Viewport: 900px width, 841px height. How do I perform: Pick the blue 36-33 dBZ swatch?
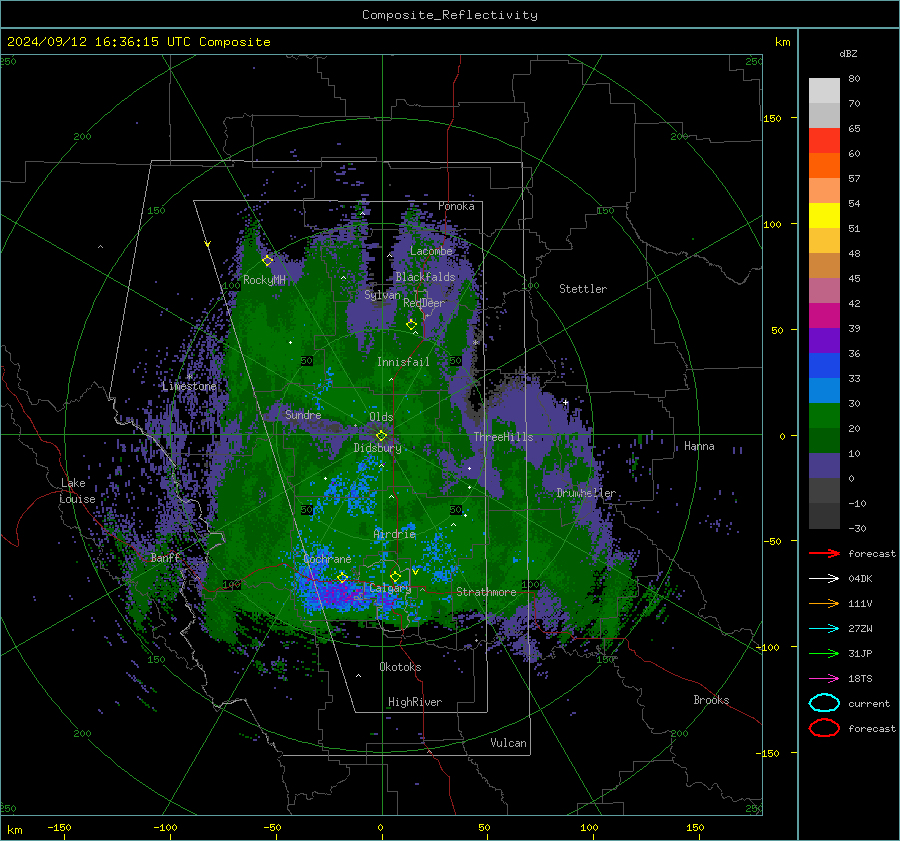tap(824, 365)
